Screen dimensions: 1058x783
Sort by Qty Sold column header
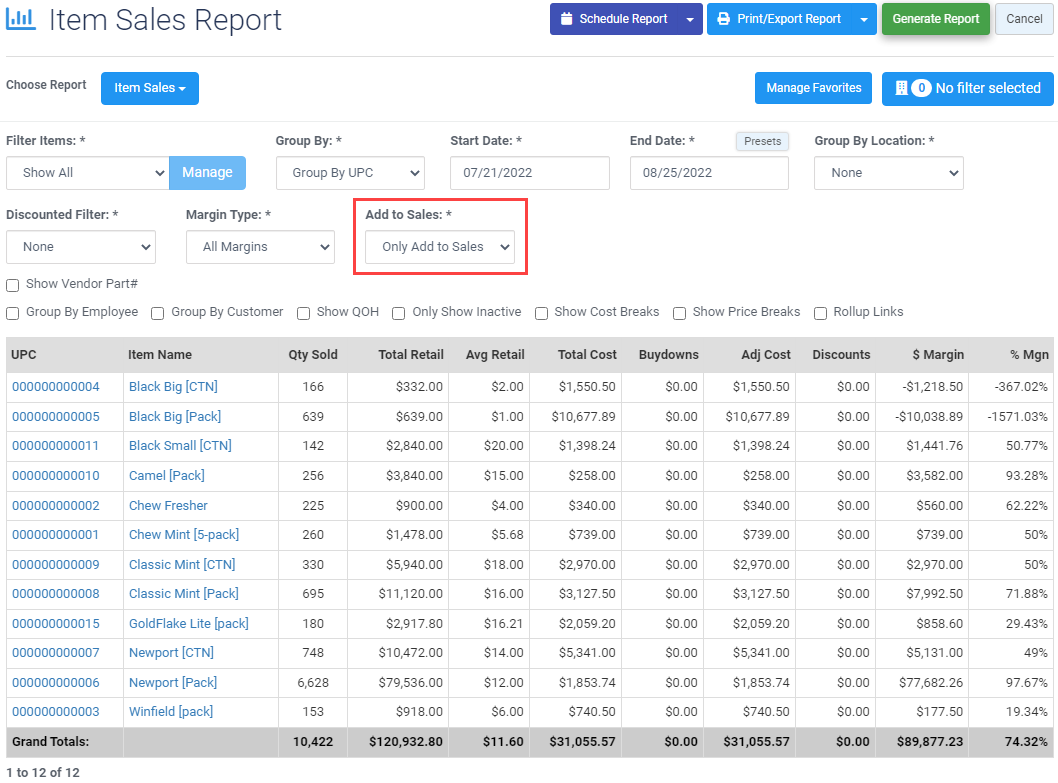coord(313,355)
